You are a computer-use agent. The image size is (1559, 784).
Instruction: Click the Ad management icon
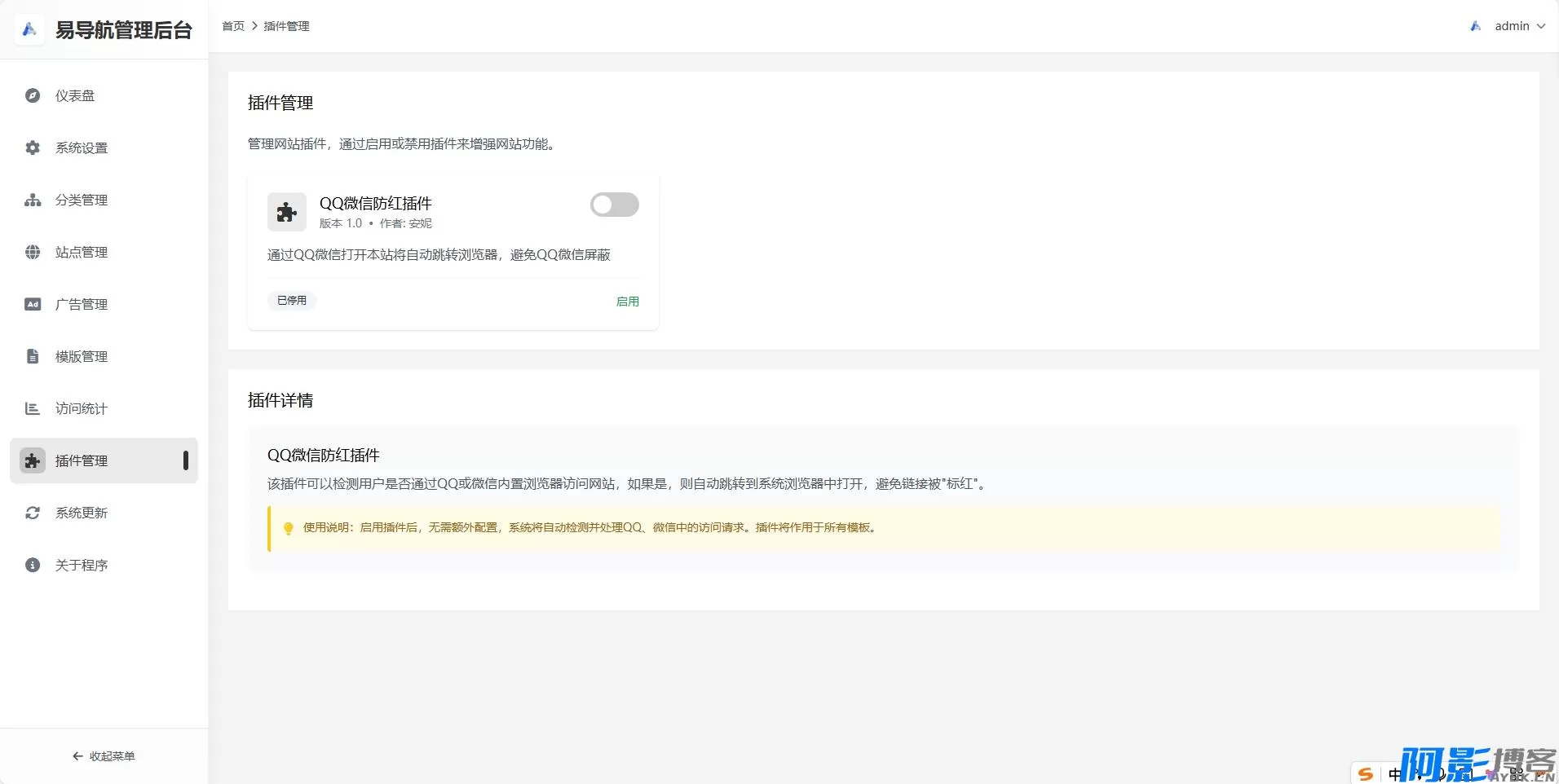33,304
